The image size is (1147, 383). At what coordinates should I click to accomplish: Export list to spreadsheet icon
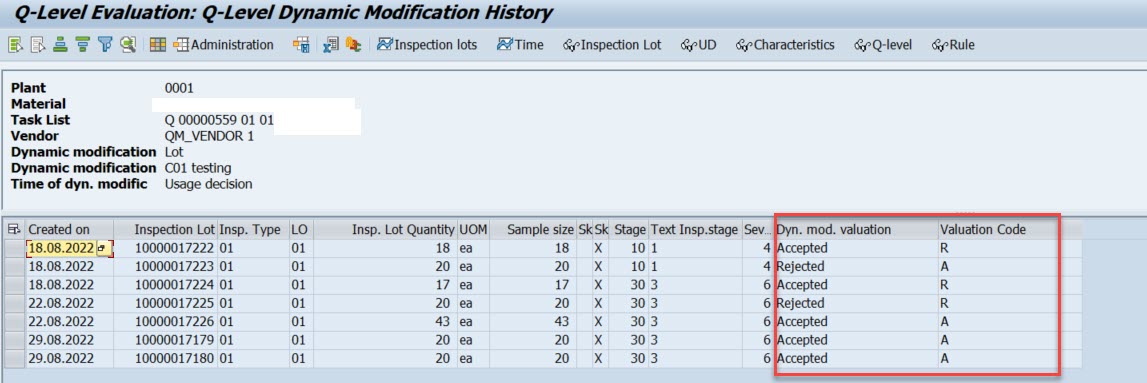pyautogui.click(x=331, y=45)
